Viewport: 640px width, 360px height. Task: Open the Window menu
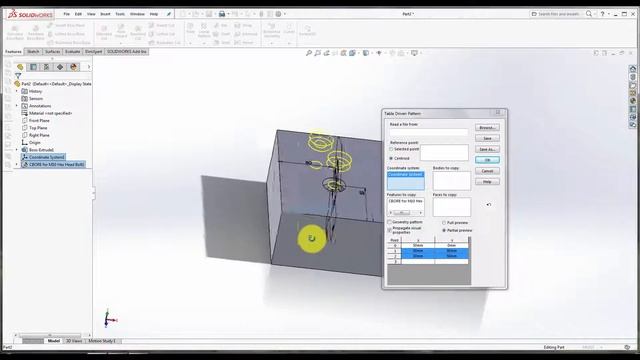click(137, 14)
